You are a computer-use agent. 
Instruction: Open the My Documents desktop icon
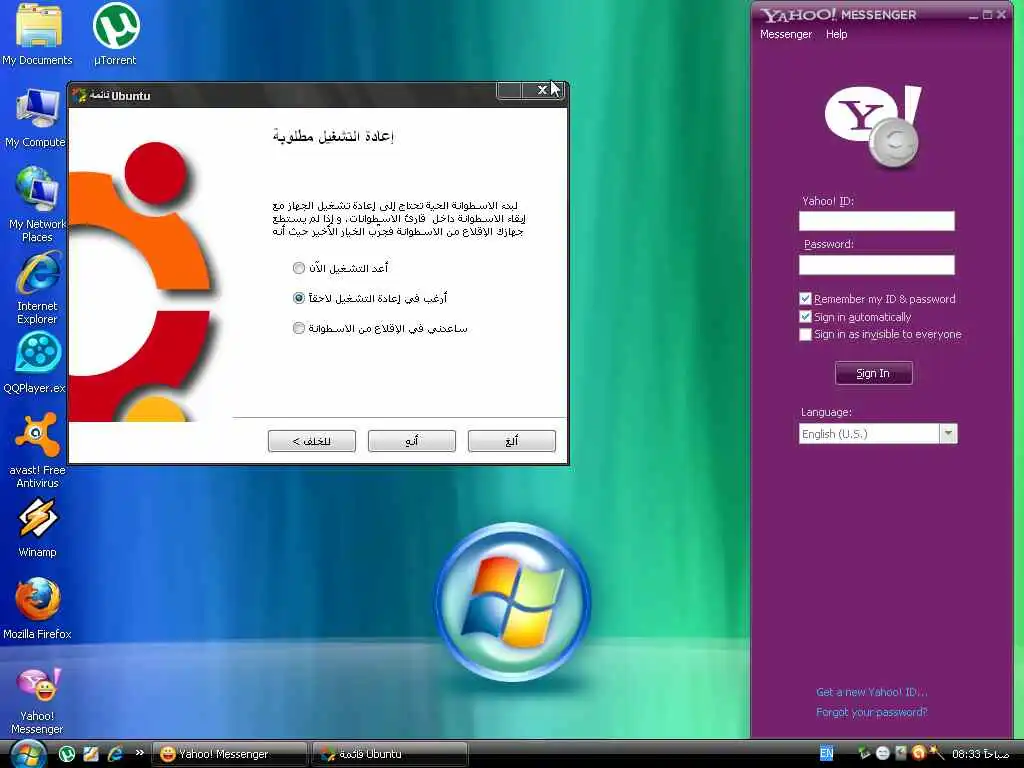point(37,34)
